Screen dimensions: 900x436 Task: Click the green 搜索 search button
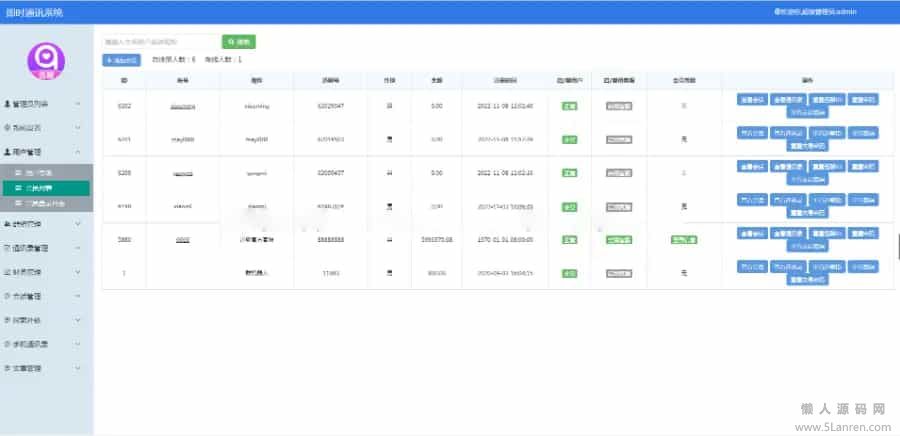coord(239,42)
